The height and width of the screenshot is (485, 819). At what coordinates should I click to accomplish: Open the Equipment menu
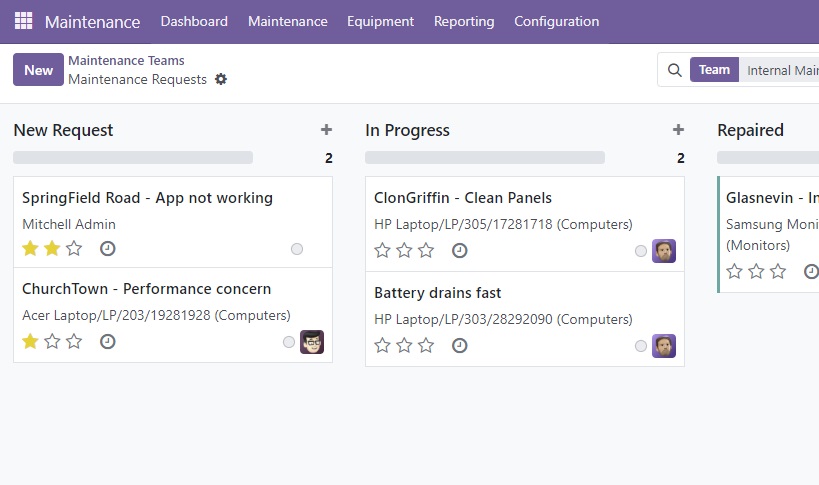(380, 21)
